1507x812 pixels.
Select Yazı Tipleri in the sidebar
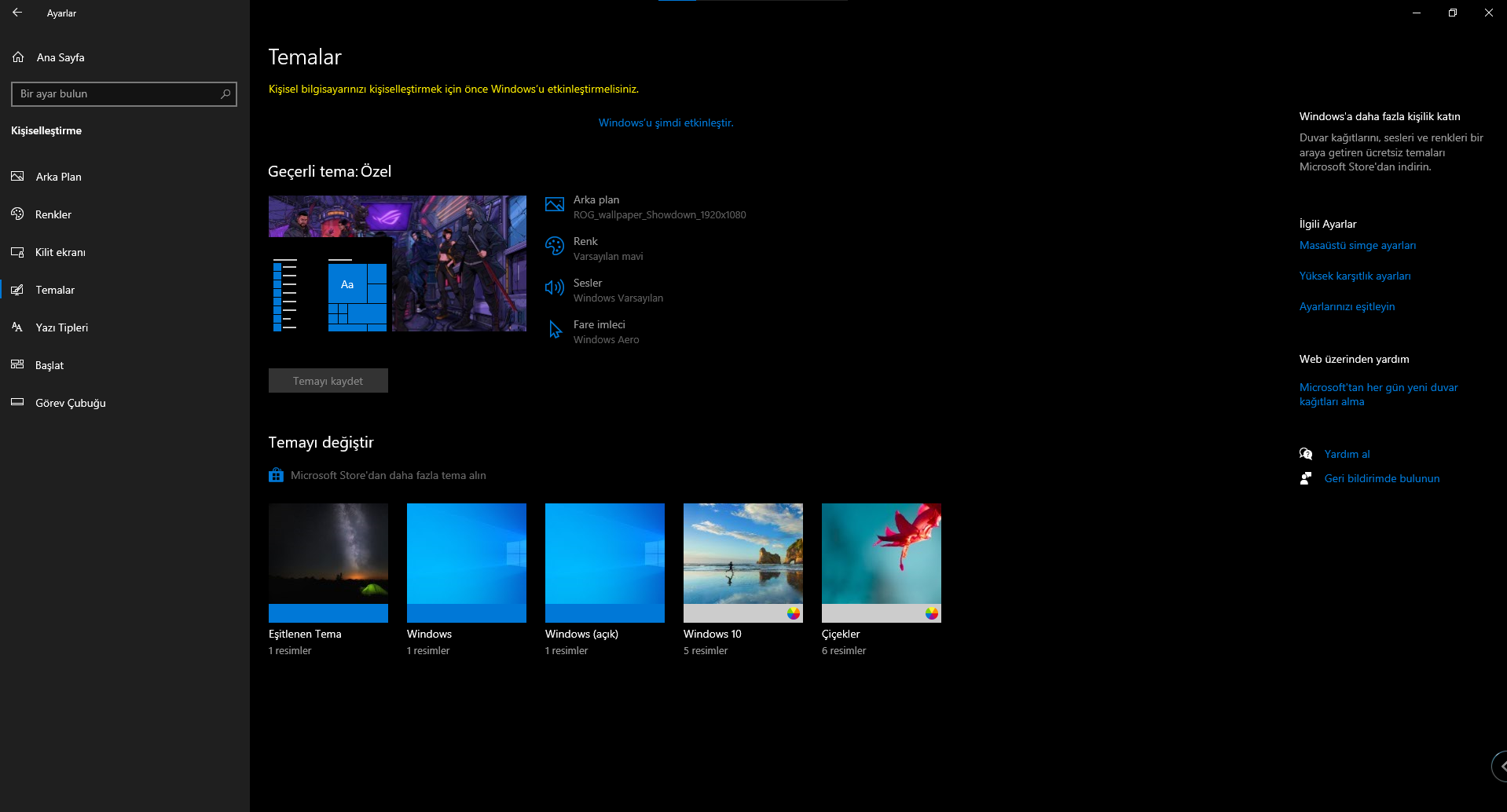click(125, 327)
